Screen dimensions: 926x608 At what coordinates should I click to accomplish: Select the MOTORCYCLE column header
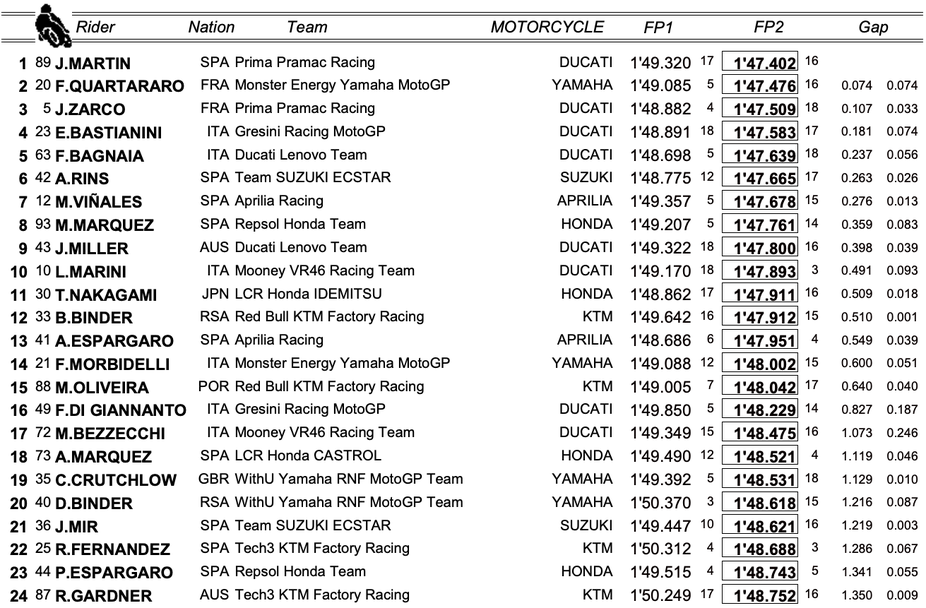click(x=547, y=28)
